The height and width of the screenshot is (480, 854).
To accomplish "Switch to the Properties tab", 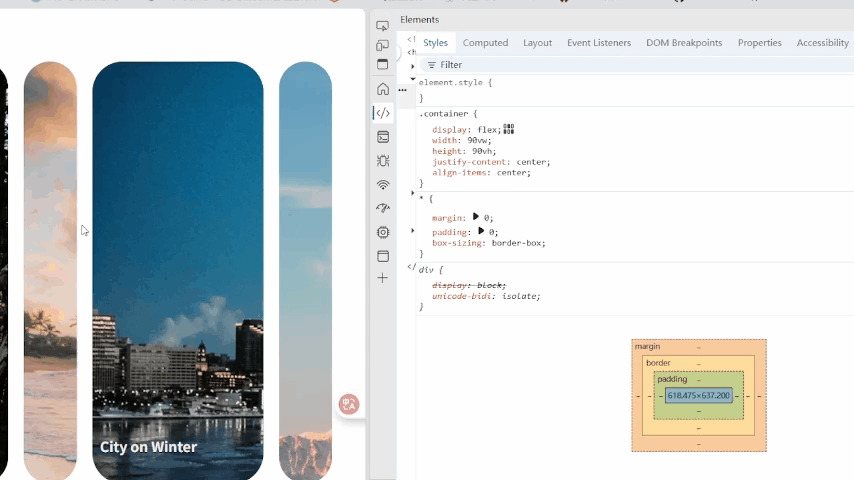I will (x=759, y=42).
